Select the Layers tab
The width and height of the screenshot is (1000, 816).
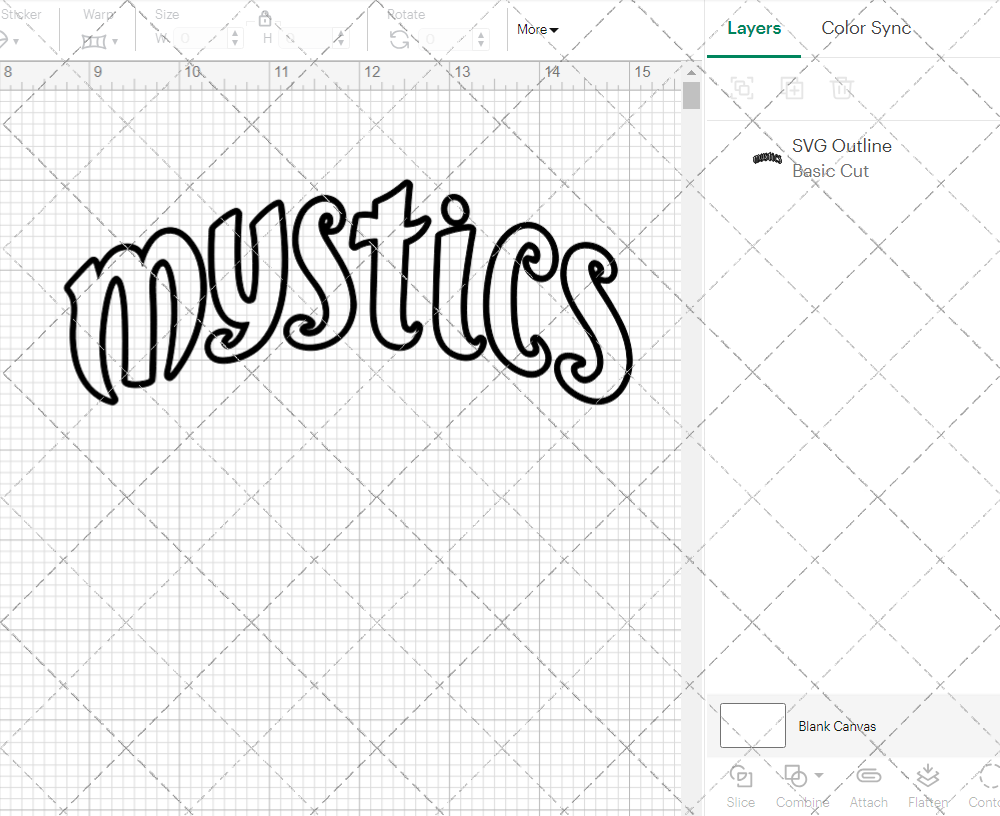pos(754,28)
